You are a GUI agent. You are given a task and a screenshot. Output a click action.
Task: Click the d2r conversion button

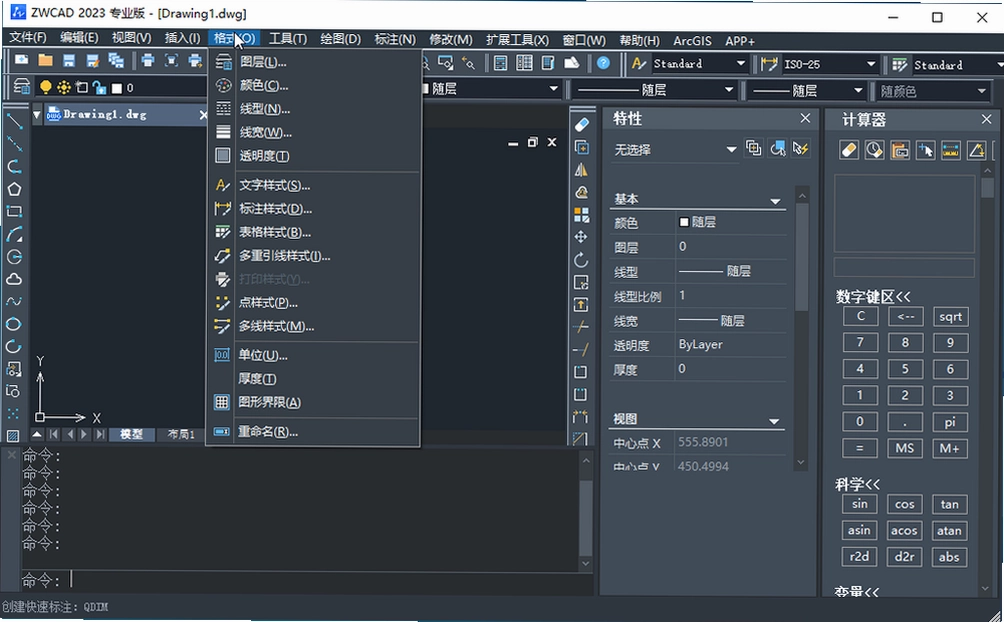pyautogui.click(x=904, y=557)
